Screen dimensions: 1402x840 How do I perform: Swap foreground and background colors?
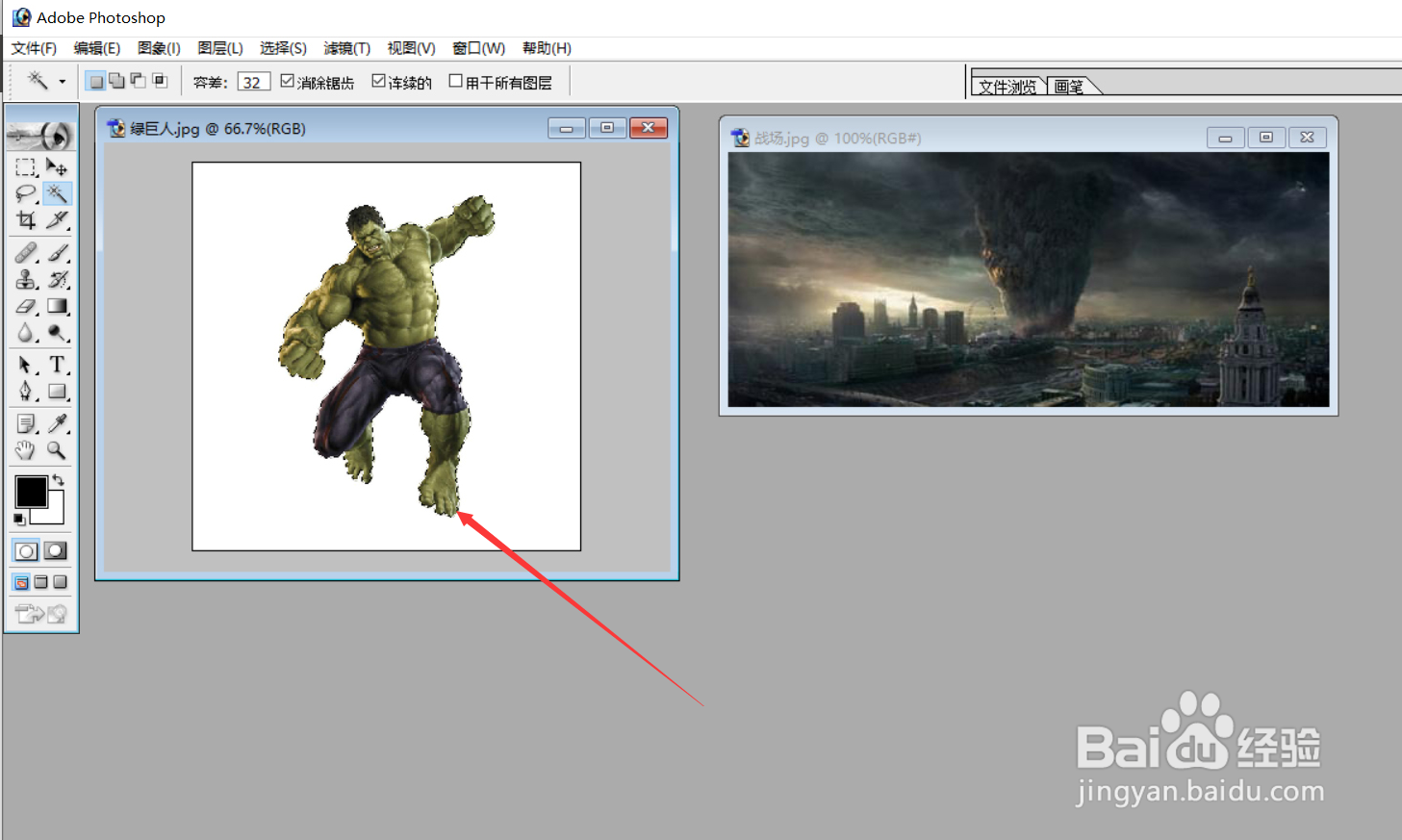point(59,479)
